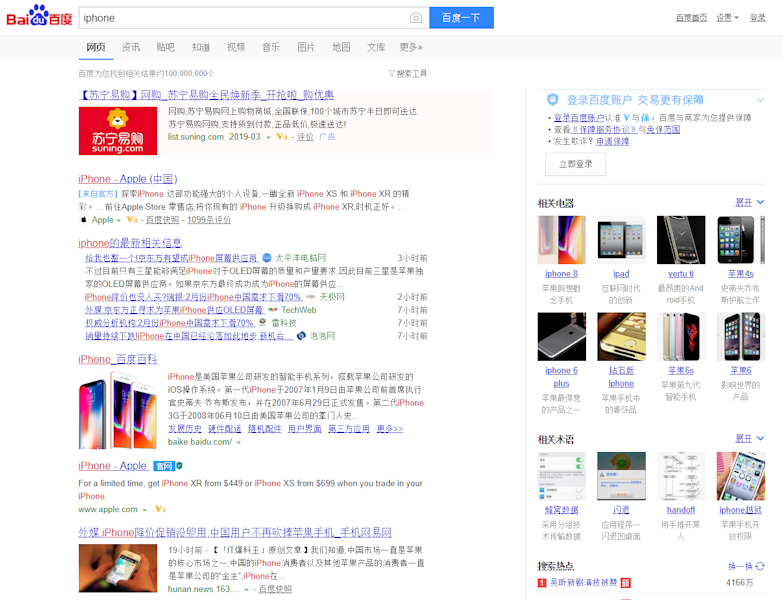Screen dimensions: 783x600
Task: Click the green verified shield beside 官网 badge
Action: (179, 465)
